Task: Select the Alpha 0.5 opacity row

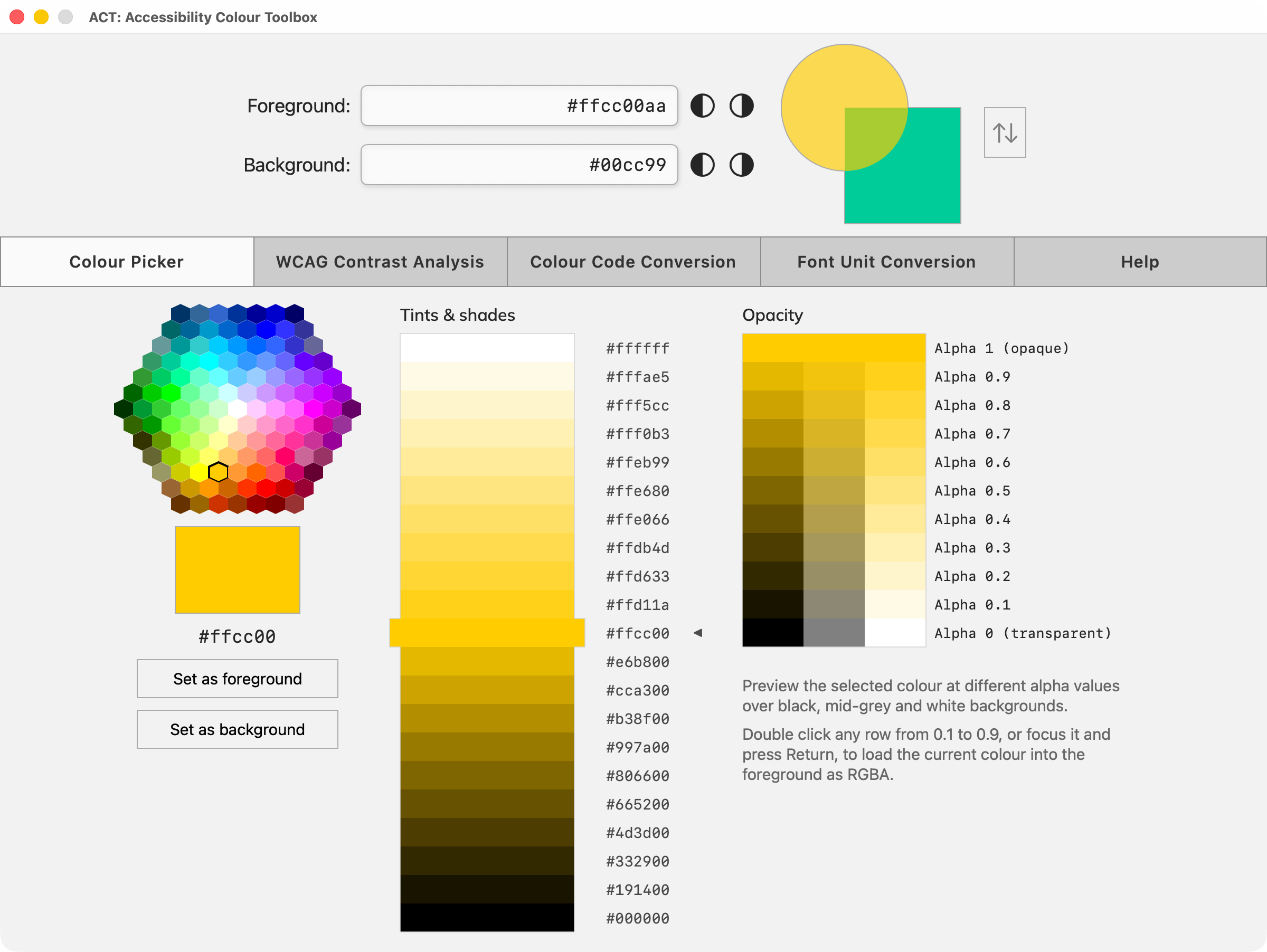Action: (834, 491)
